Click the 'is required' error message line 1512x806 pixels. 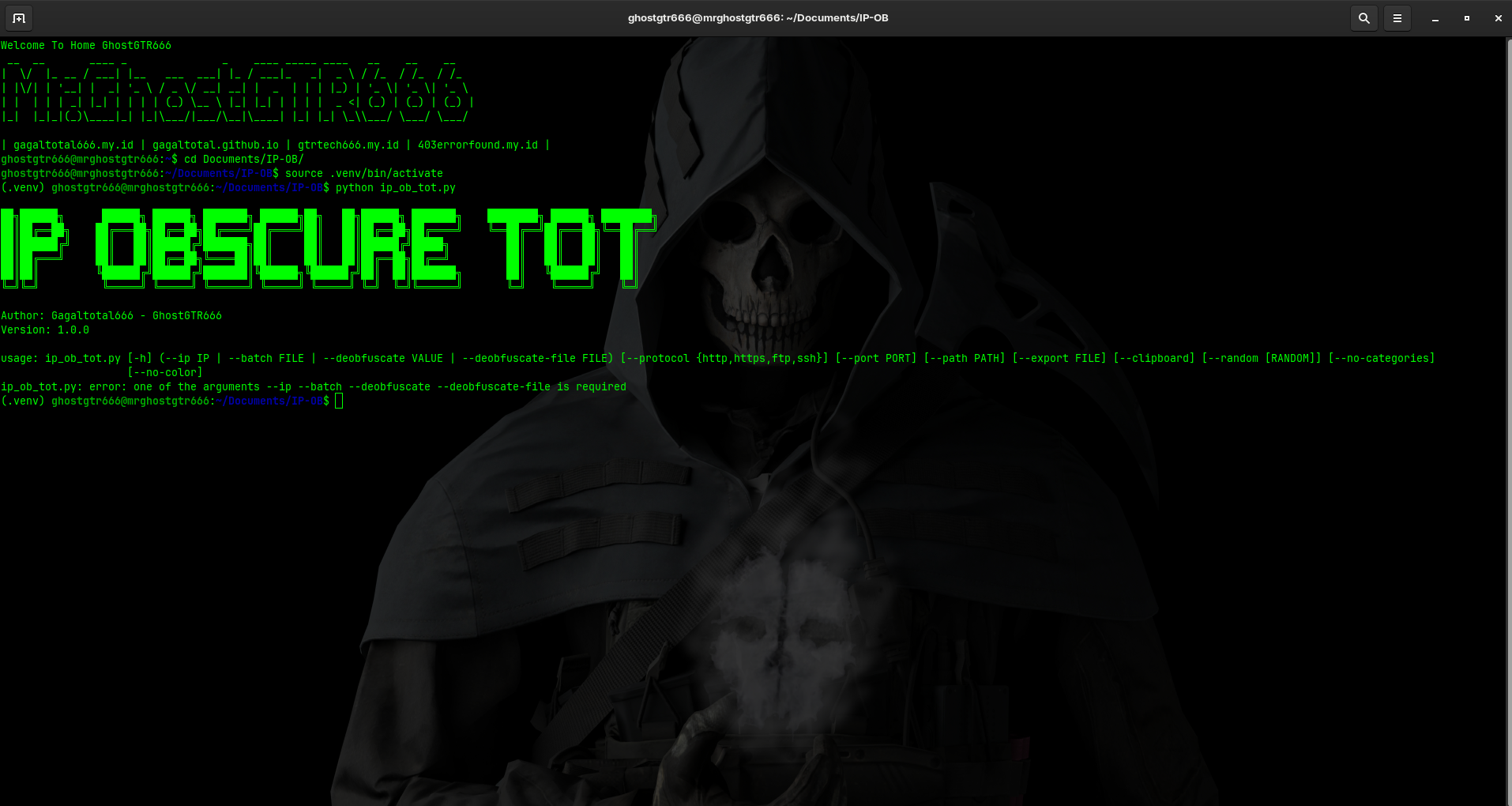point(314,387)
